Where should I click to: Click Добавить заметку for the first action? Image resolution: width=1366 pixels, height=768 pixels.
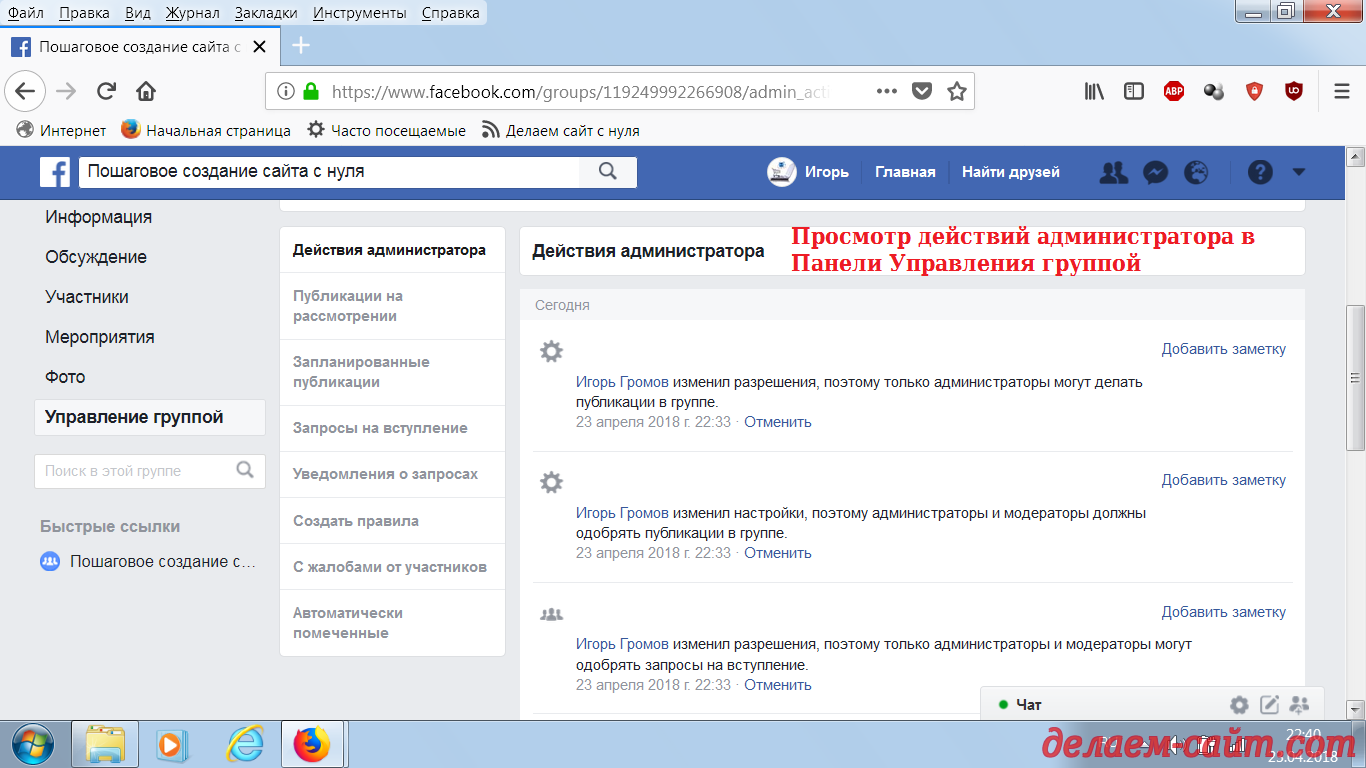[x=1224, y=348]
